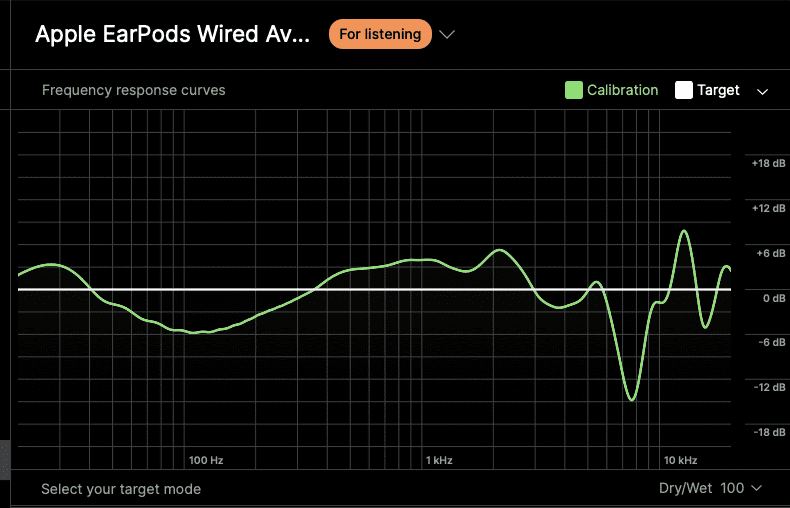Click the For listening orange badge

380,34
